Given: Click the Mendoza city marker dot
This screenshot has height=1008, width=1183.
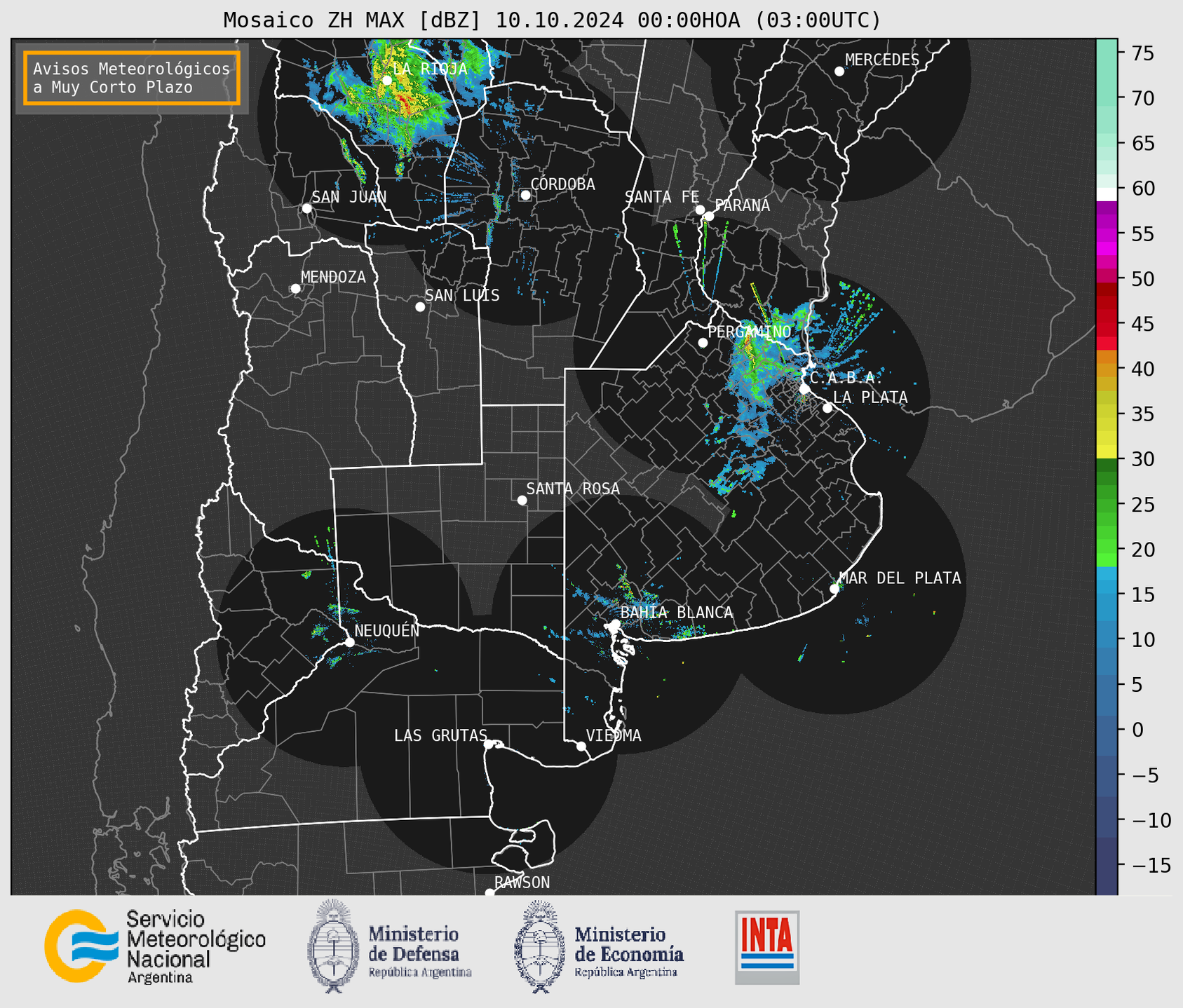Looking at the screenshot, I should pyautogui.click(x=295, y=289).
